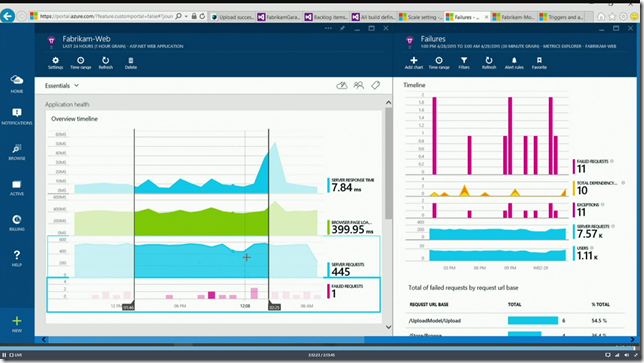This screenshot has width=644, height=363.
Task: Click the tag icon in Essentials bar
Action: coord(375,85)
